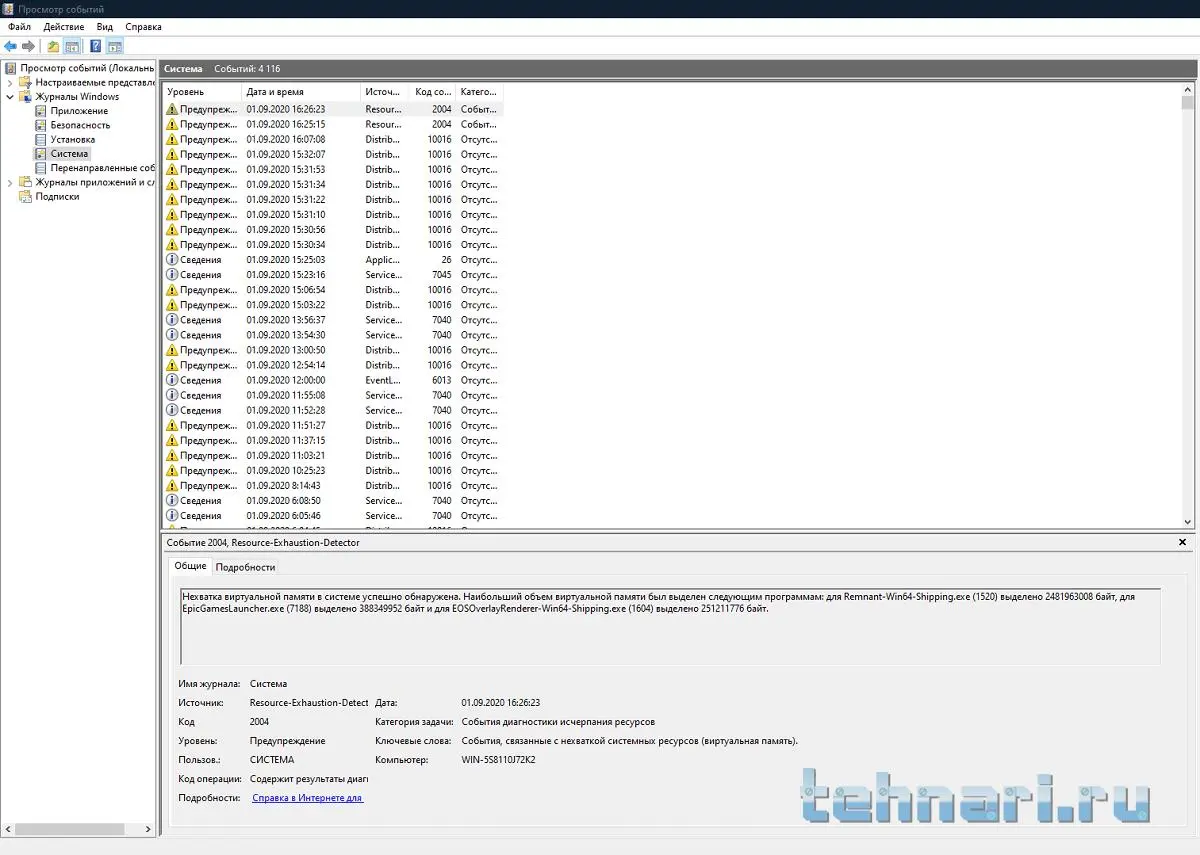Click warning icon of 13:00:50 event
1200x855 pixels.
[x=172, y=350]
